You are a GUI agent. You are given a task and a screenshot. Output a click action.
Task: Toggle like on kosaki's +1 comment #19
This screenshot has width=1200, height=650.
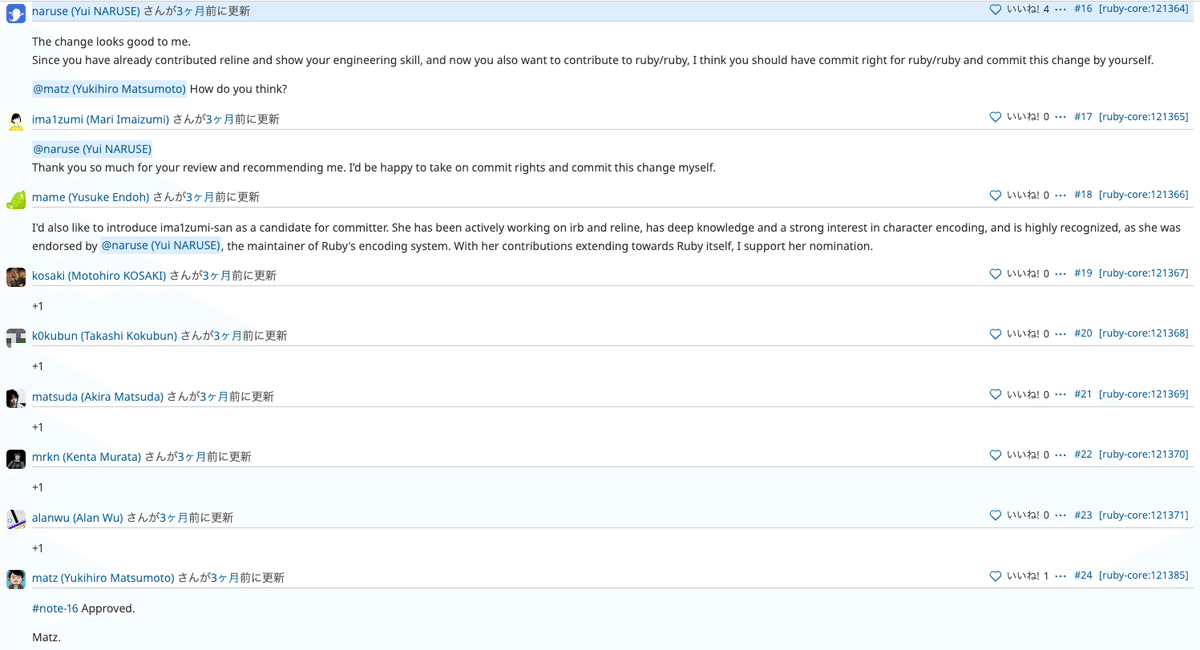[x=995, y=273]
